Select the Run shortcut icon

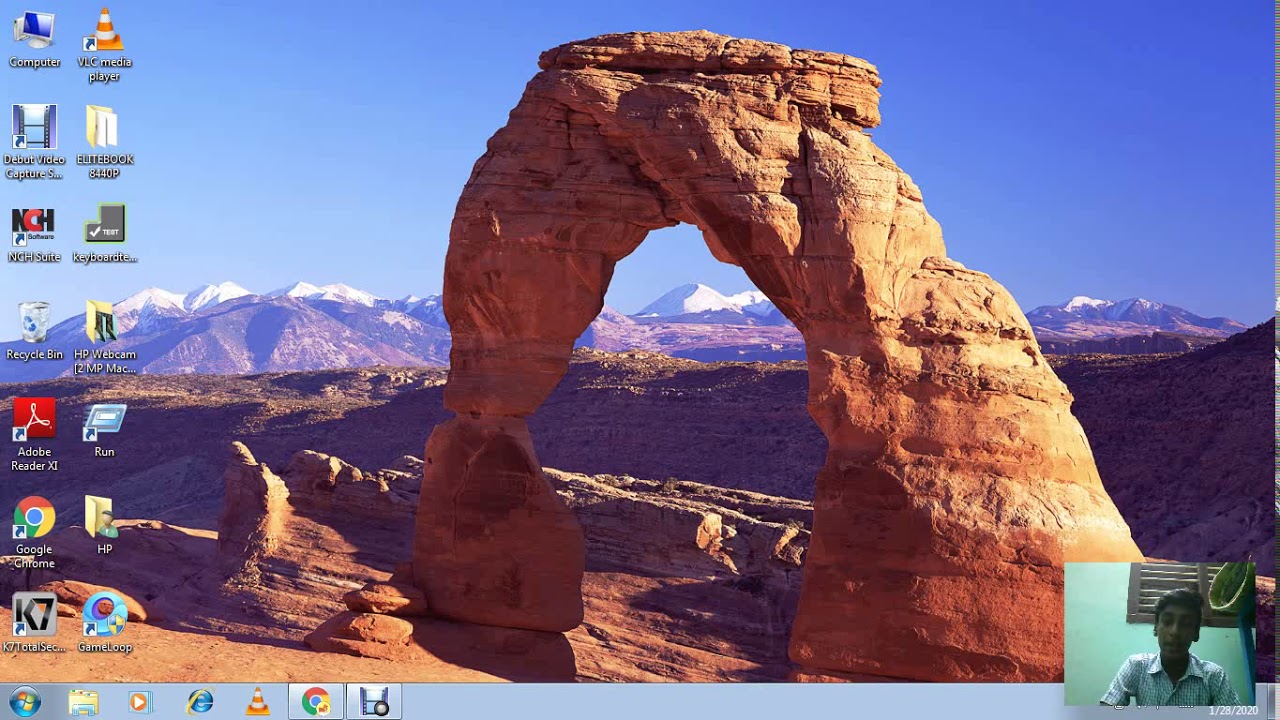coord(104,430)
